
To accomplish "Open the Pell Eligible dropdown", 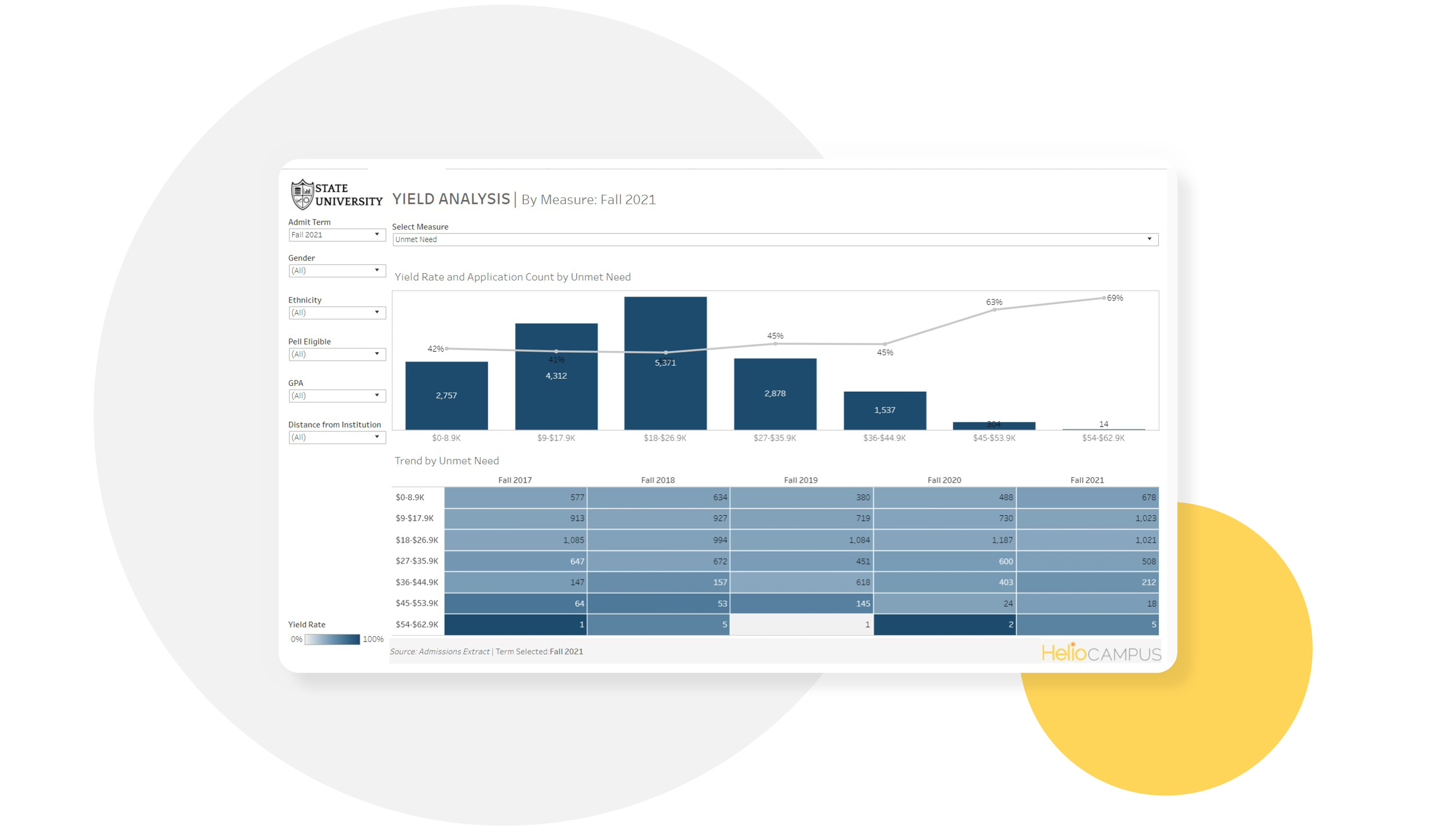I will point(337,355).
